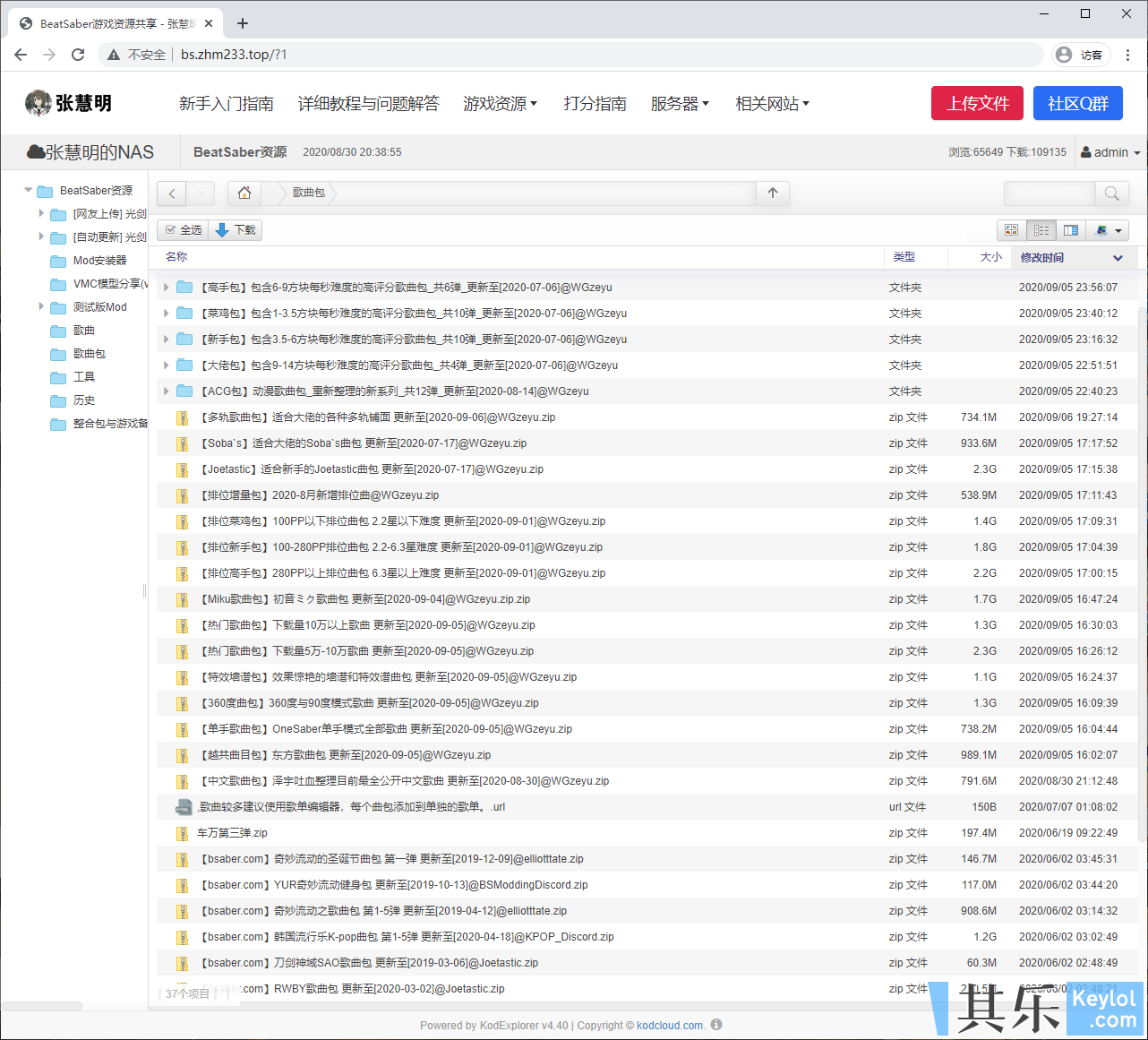1148x1040 pixels.
Task: Click the info icon in footer
Action: pos(716,1025)
